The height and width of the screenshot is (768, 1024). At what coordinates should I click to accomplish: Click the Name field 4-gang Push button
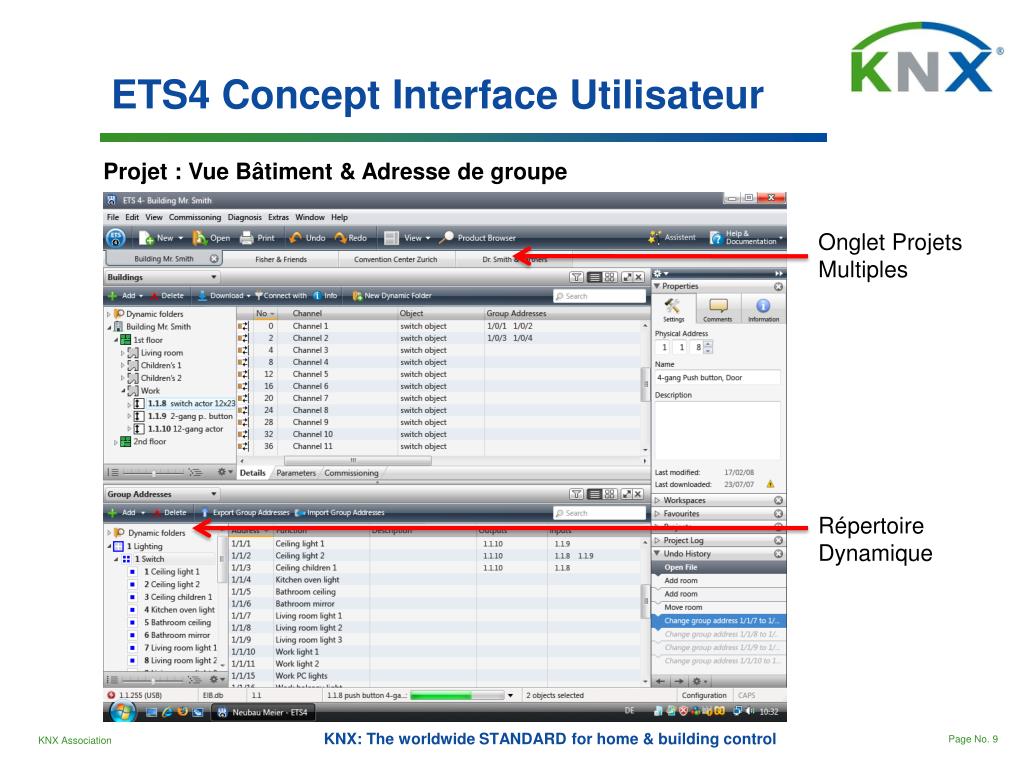click(717, 377)
